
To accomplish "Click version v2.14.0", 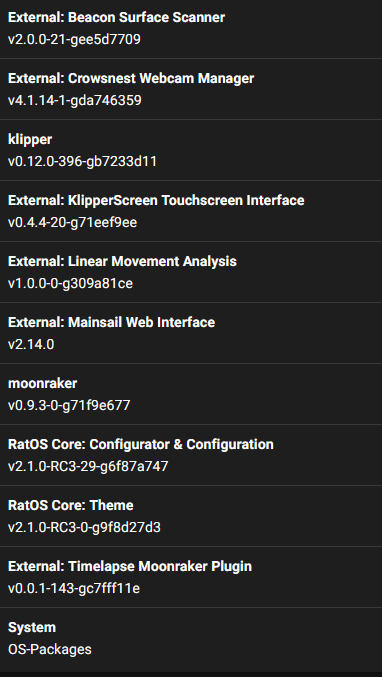I will 31,345.
